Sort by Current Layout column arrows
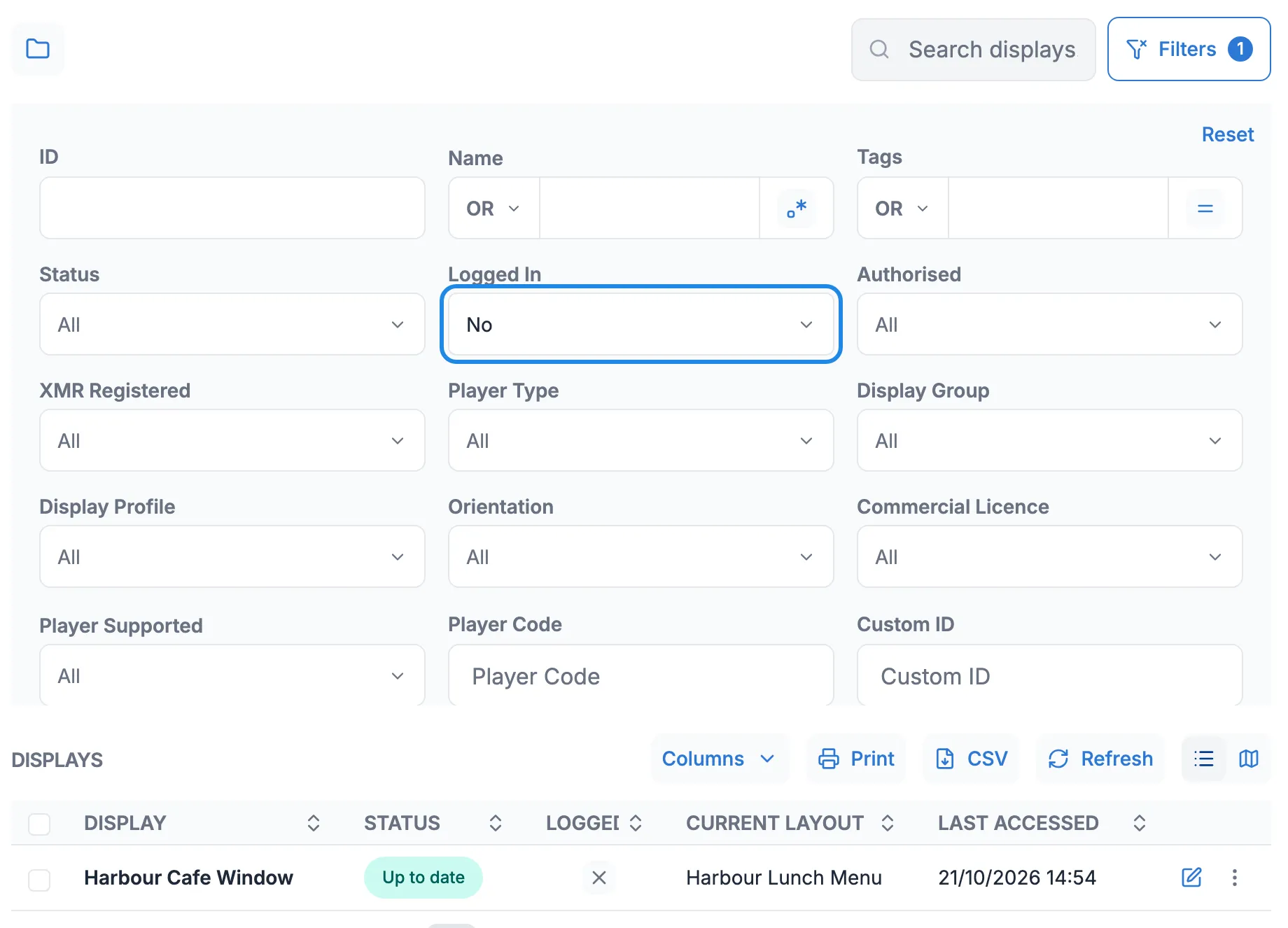The width and height of the screenshot is (1288, 928). (888, 823)
